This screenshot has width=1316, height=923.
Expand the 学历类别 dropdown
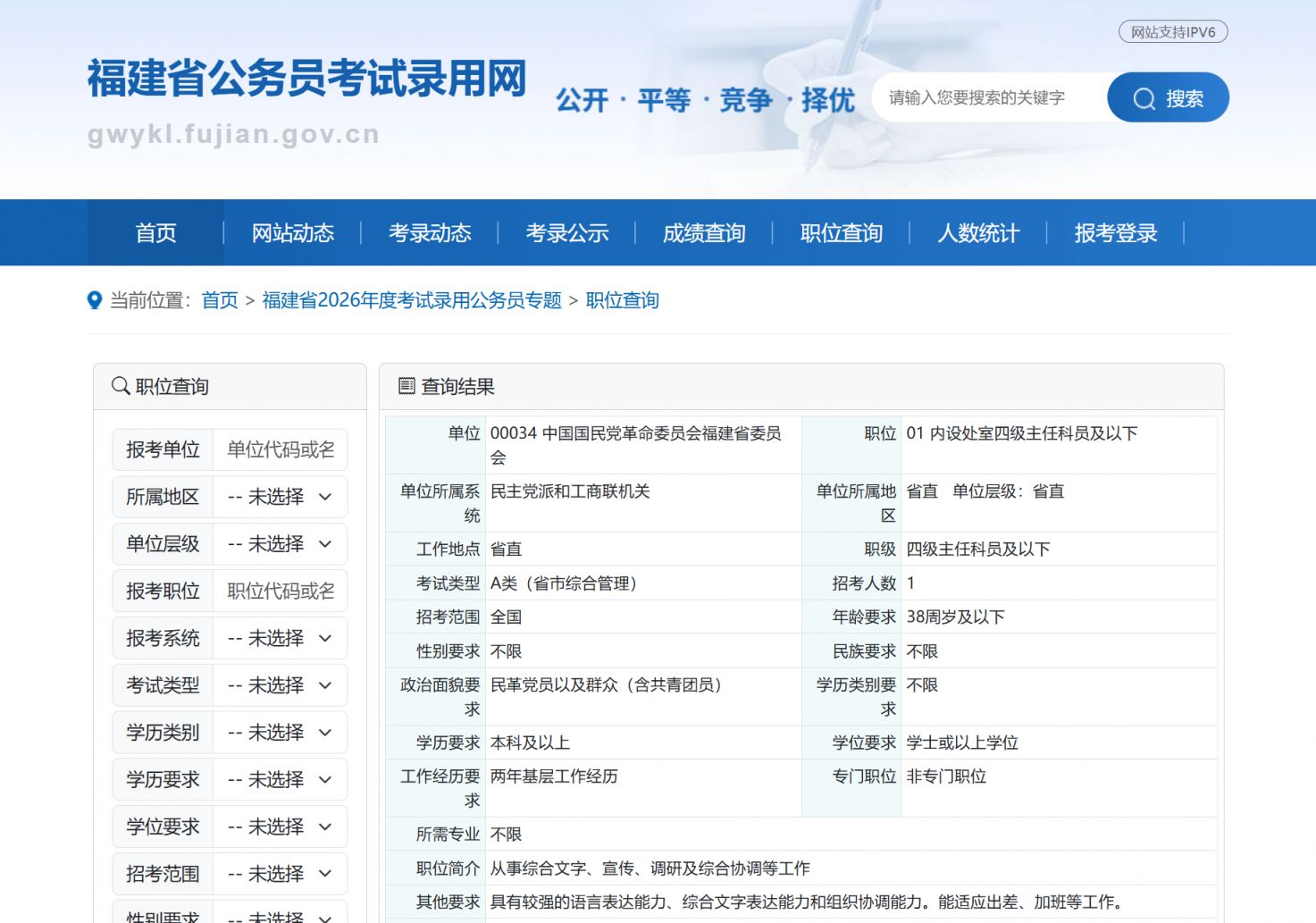[x=280, y=733]
